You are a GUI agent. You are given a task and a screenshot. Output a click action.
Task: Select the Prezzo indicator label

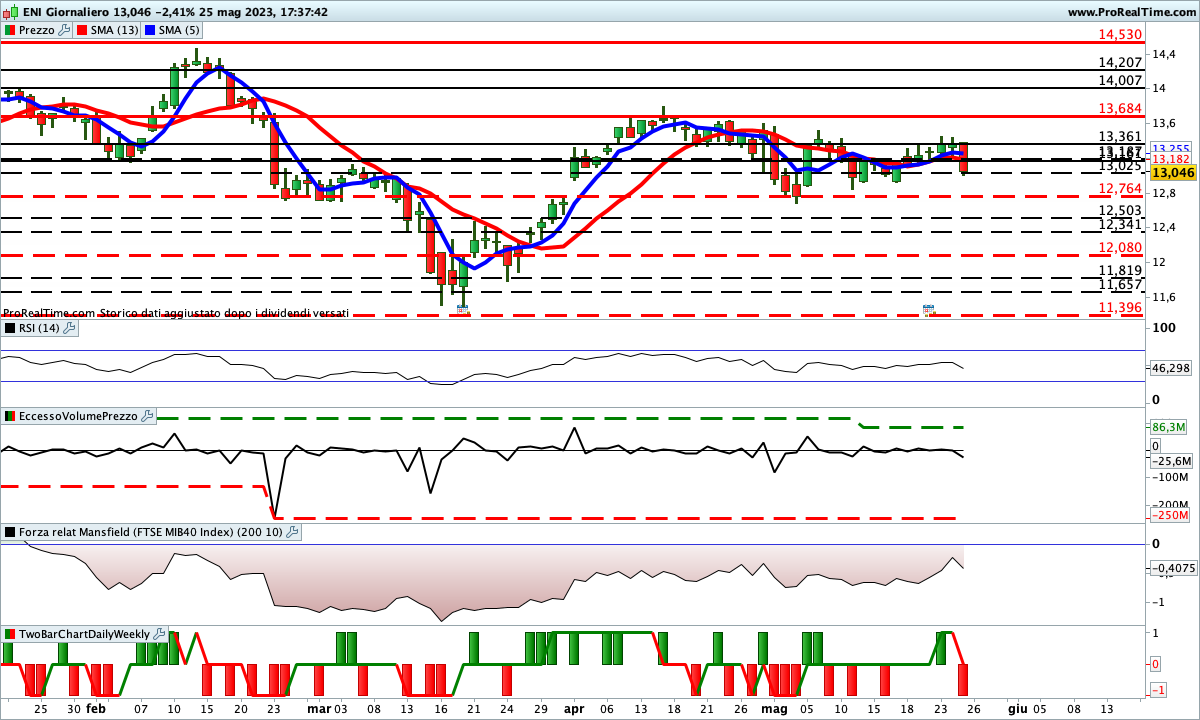click(x=37, y=30)
